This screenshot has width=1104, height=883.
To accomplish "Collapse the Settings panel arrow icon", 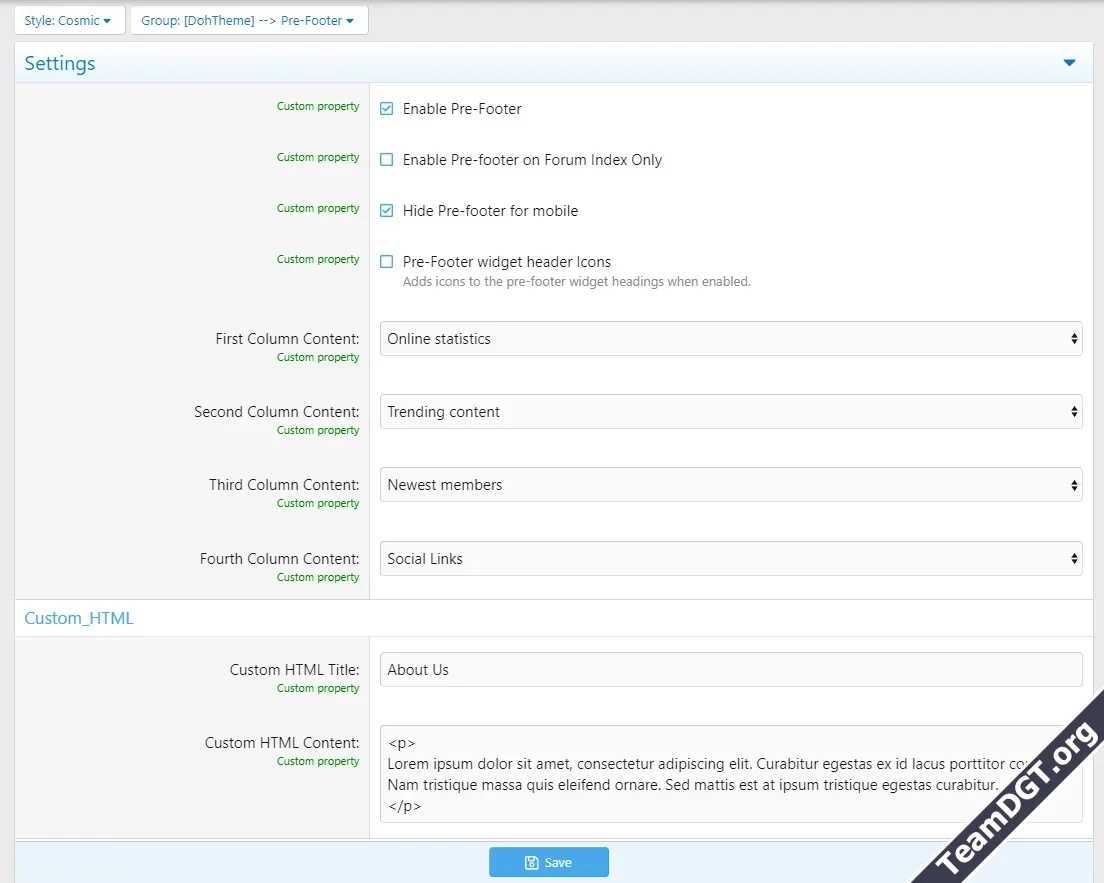I will click(1069, 63).
